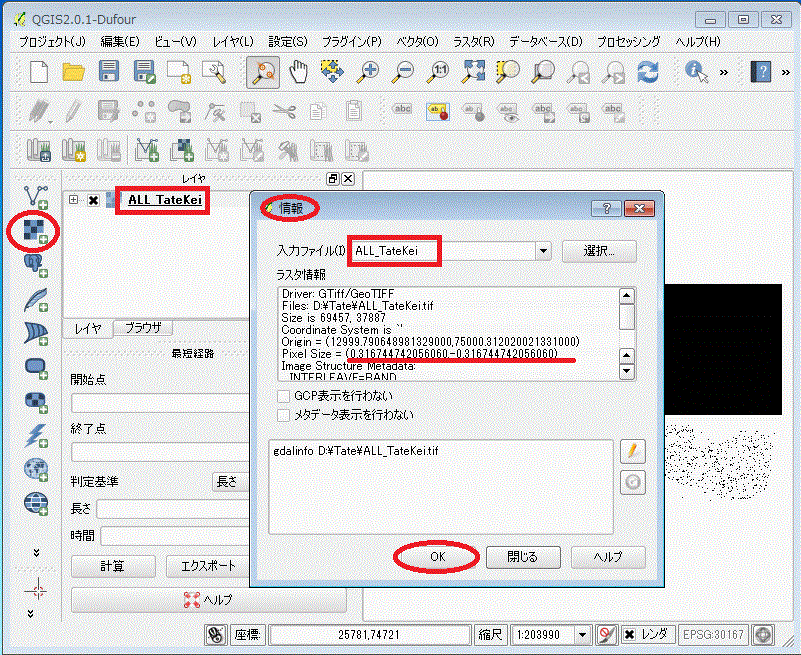Click the Refresh map icon
Viewport: 801px width, 655px height.
[648, 72]
